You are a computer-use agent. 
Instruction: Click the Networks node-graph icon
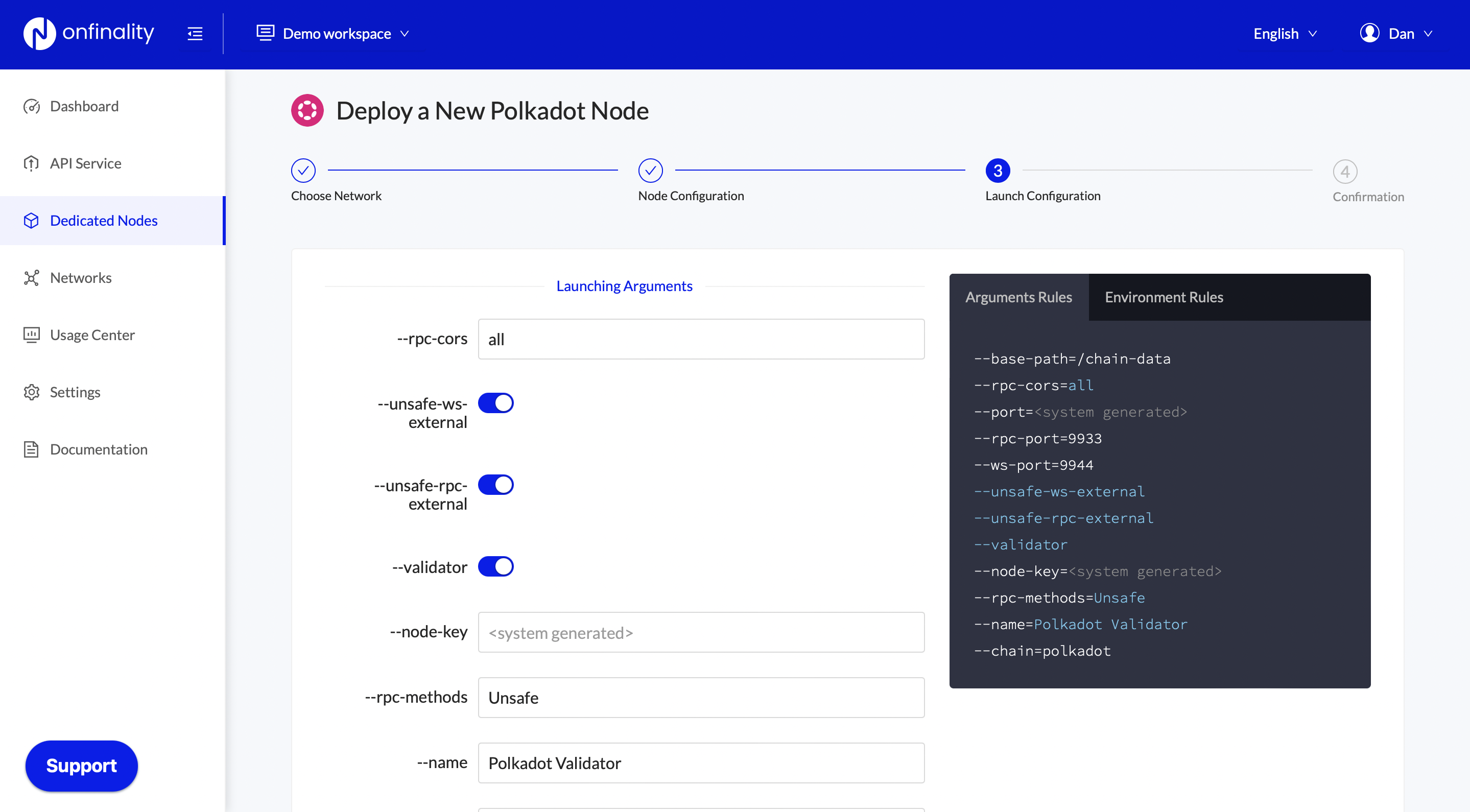(x=31, y=278)
